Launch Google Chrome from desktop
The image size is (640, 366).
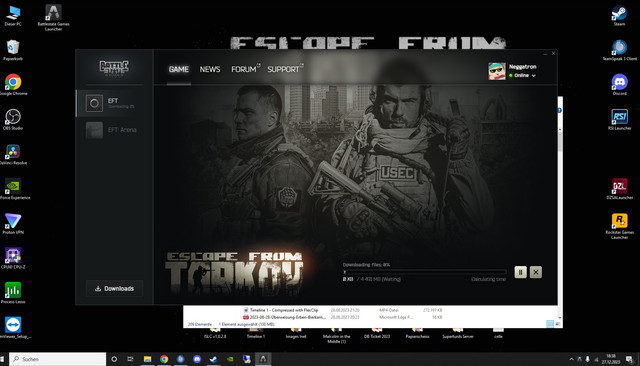point(13,85)
